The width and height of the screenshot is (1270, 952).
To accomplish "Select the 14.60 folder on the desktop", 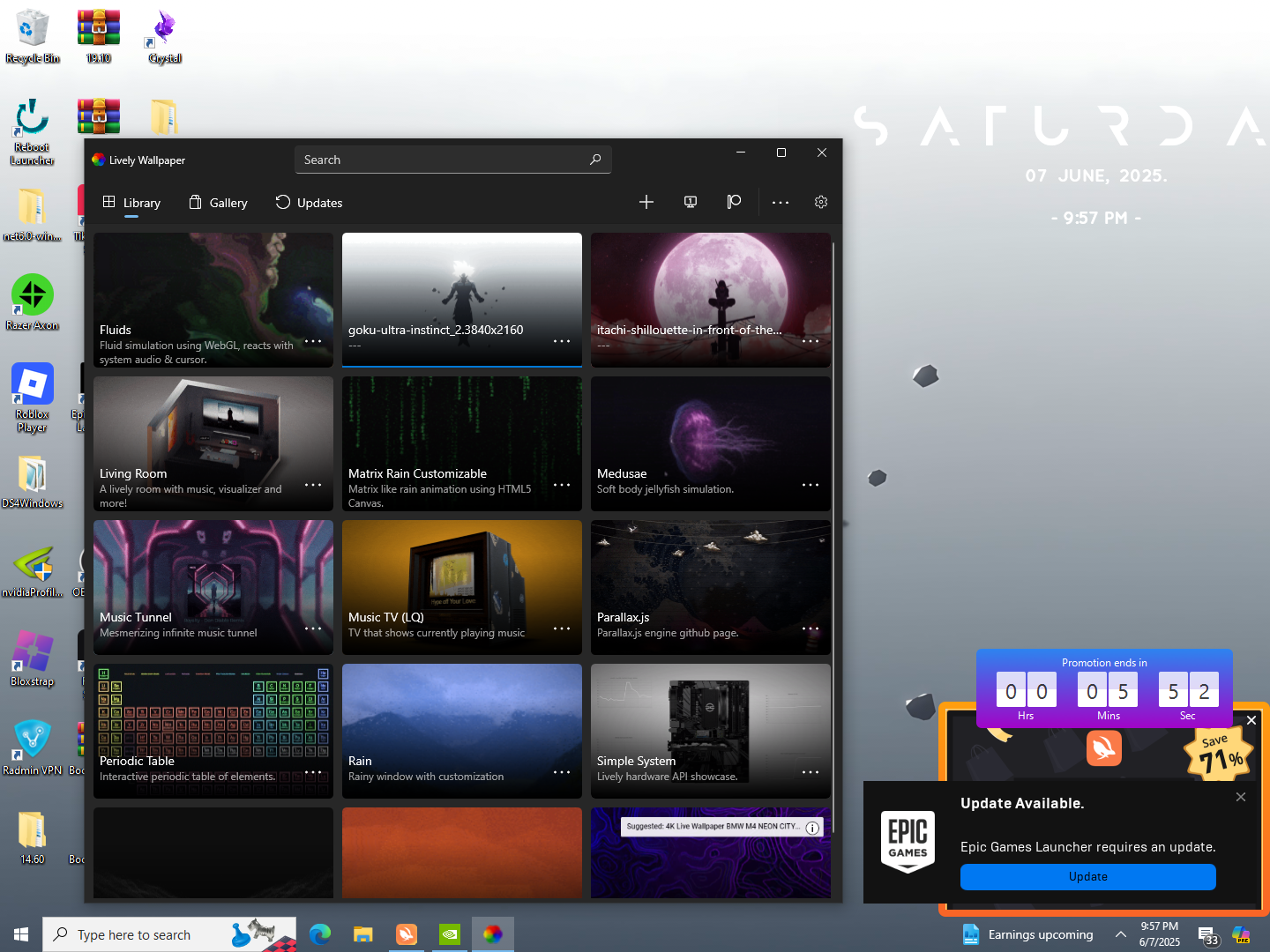I will pyautogui.click(x=33, y=837).
